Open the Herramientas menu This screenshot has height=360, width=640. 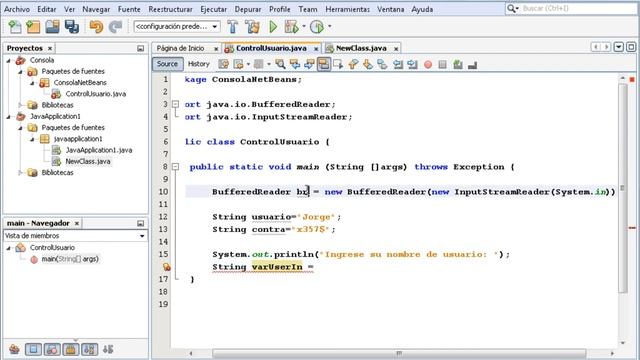(348, 9)
